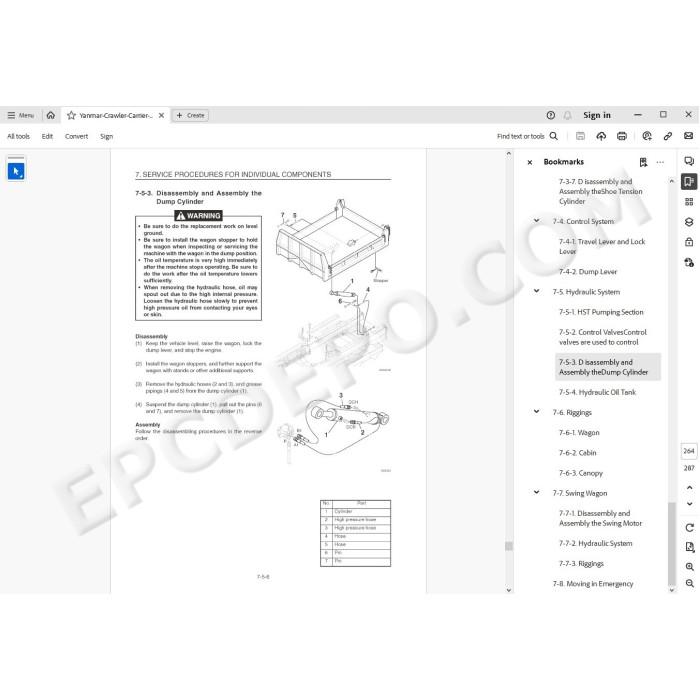The image size is (700, 700).
Task: Open the page thumbnails grid icon
Action: tap(689, 202)
